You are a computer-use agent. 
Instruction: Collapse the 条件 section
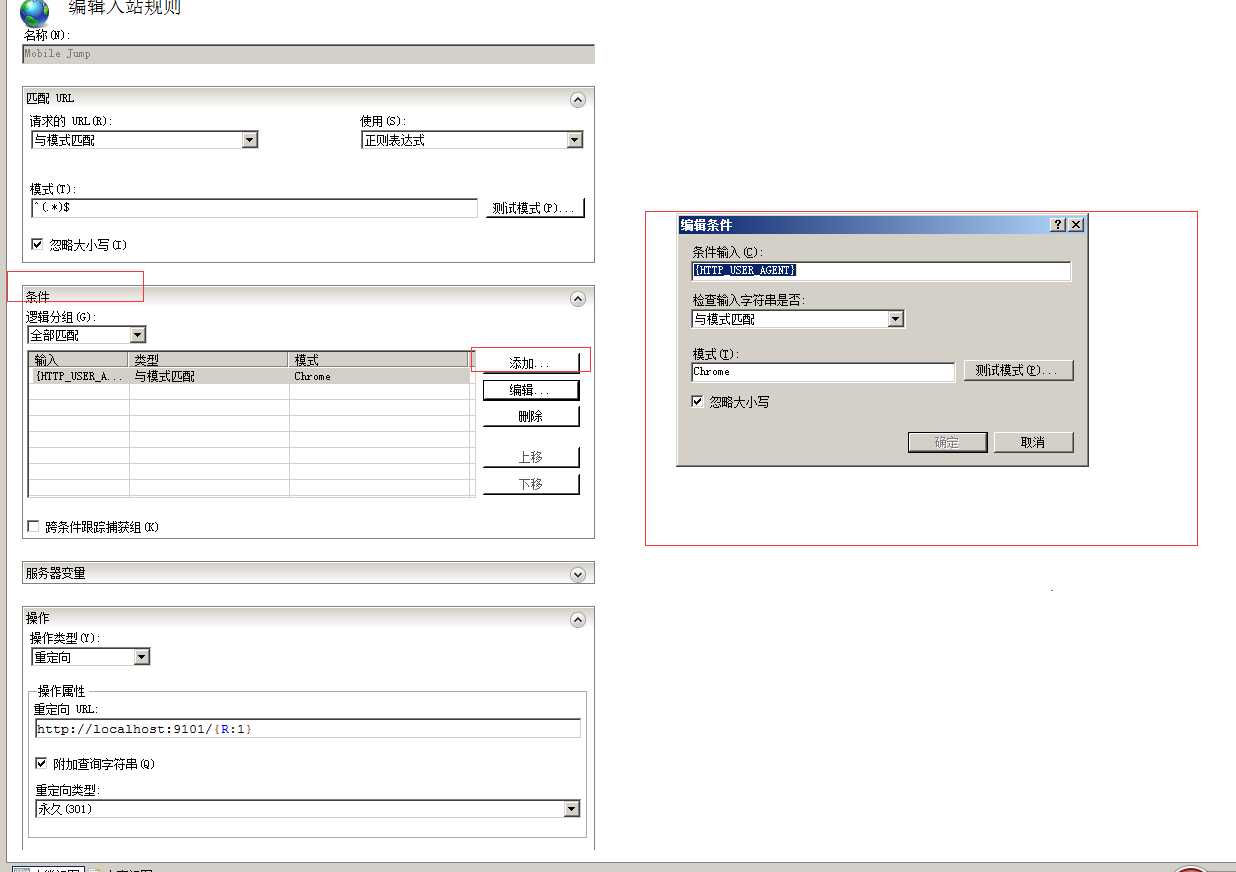(577, 298)
